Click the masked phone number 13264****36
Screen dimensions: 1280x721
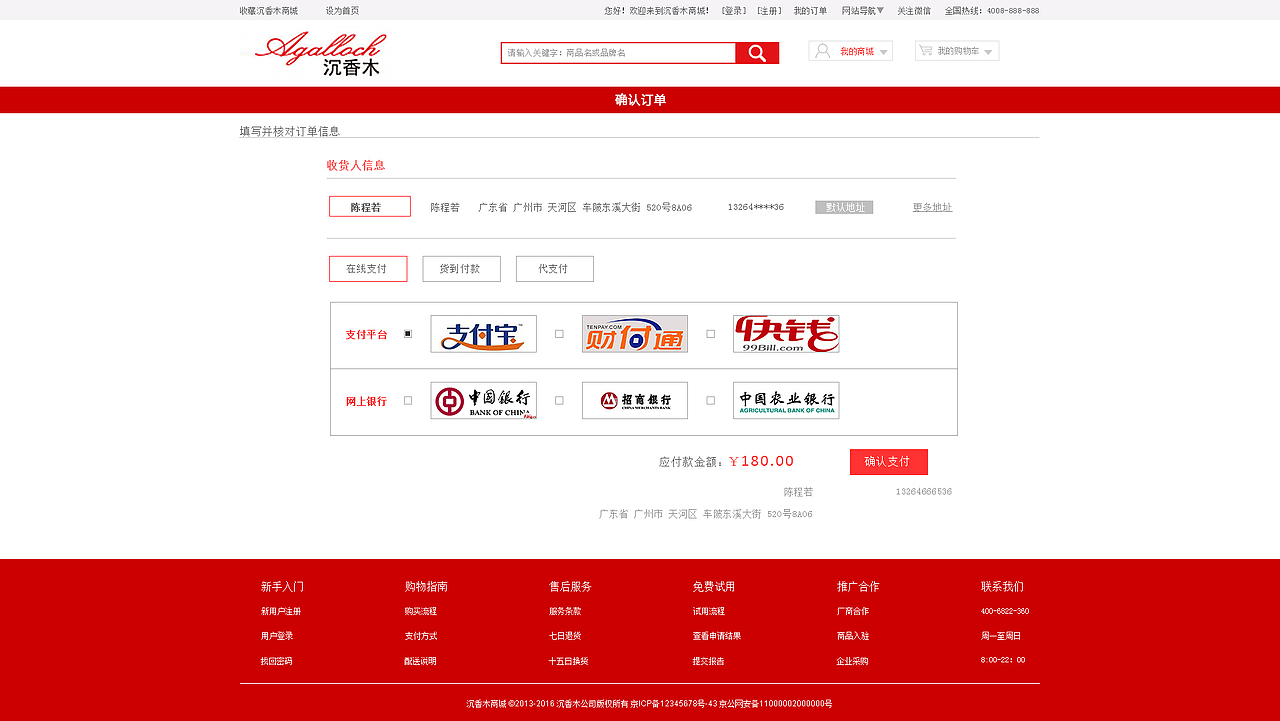(756, 207)
